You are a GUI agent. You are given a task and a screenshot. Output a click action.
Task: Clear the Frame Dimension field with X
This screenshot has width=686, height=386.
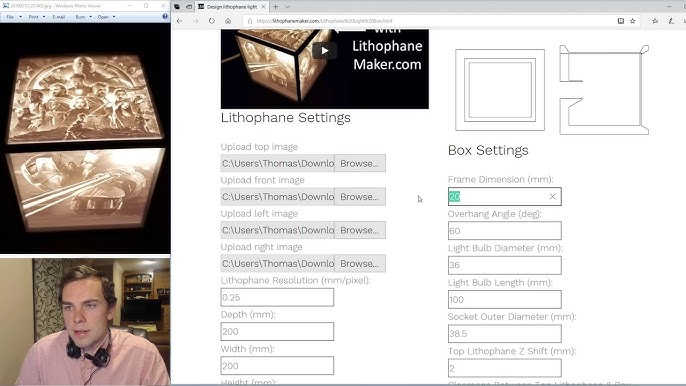553,197
